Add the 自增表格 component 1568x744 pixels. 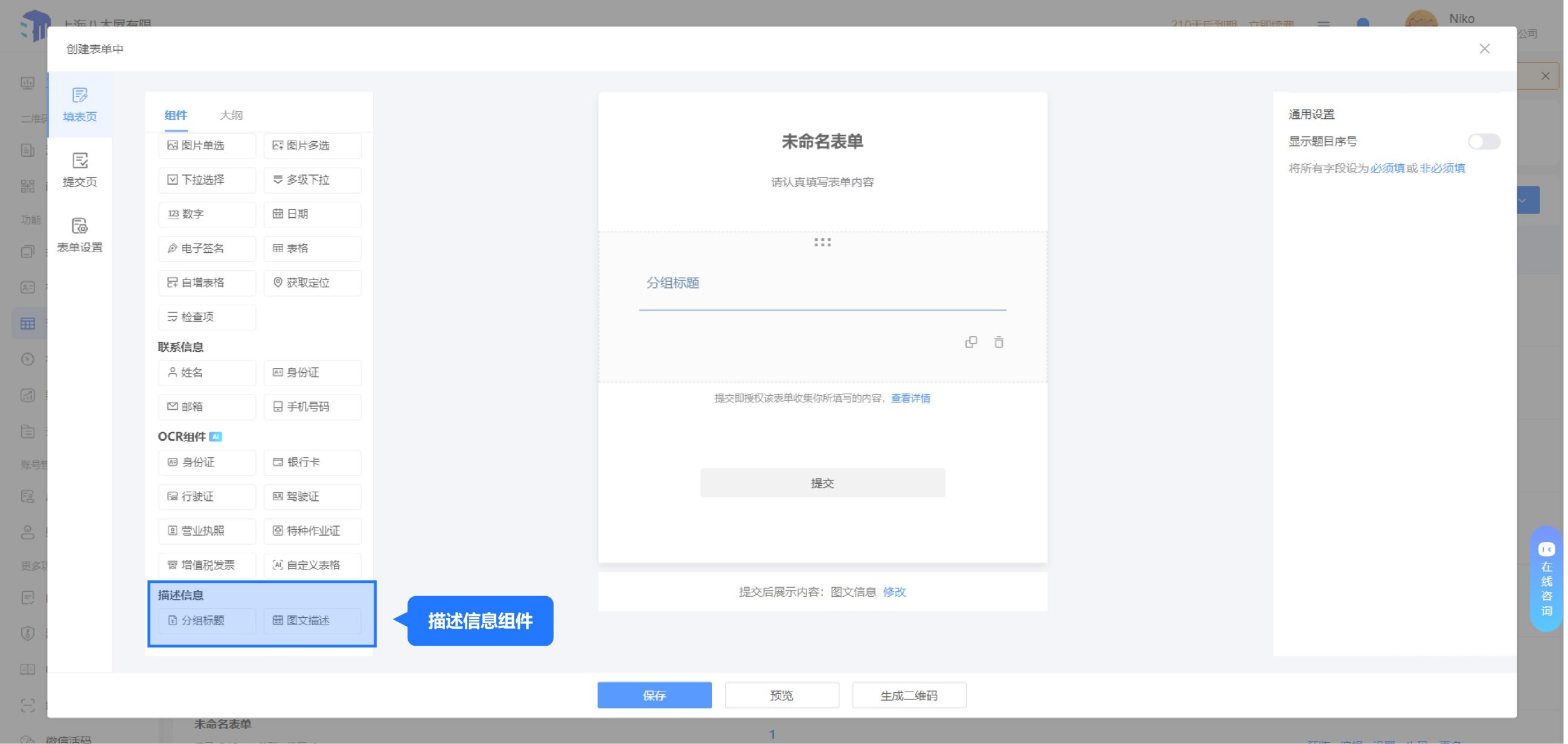coord(207,282)
